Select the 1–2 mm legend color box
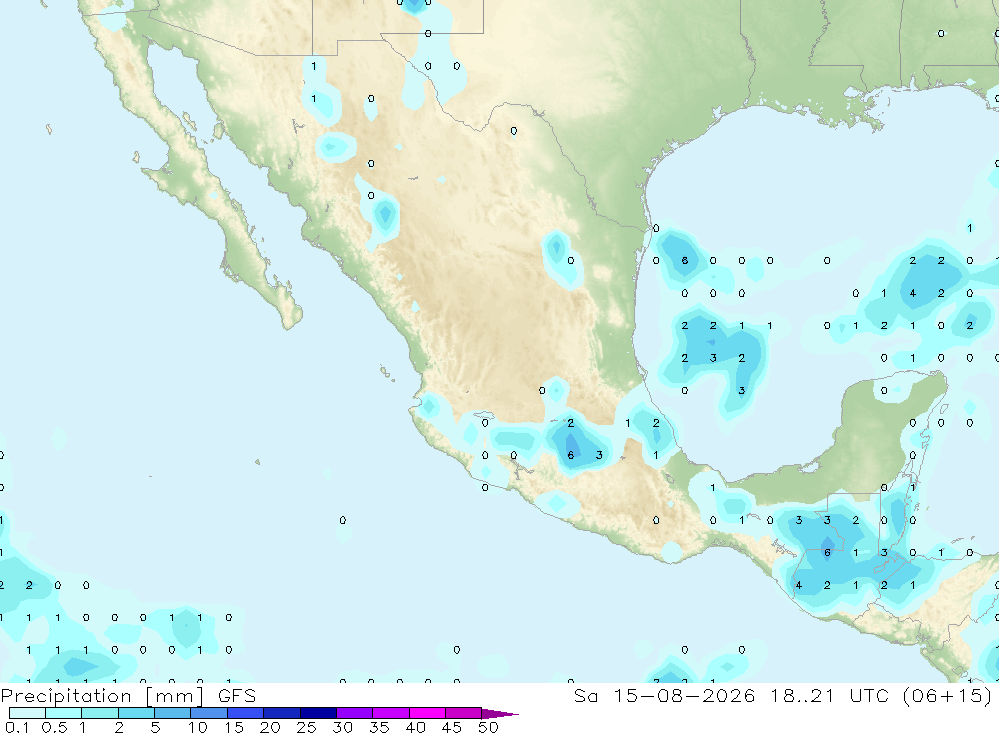Screen dimensions: 1000x733 coord(100,713)
